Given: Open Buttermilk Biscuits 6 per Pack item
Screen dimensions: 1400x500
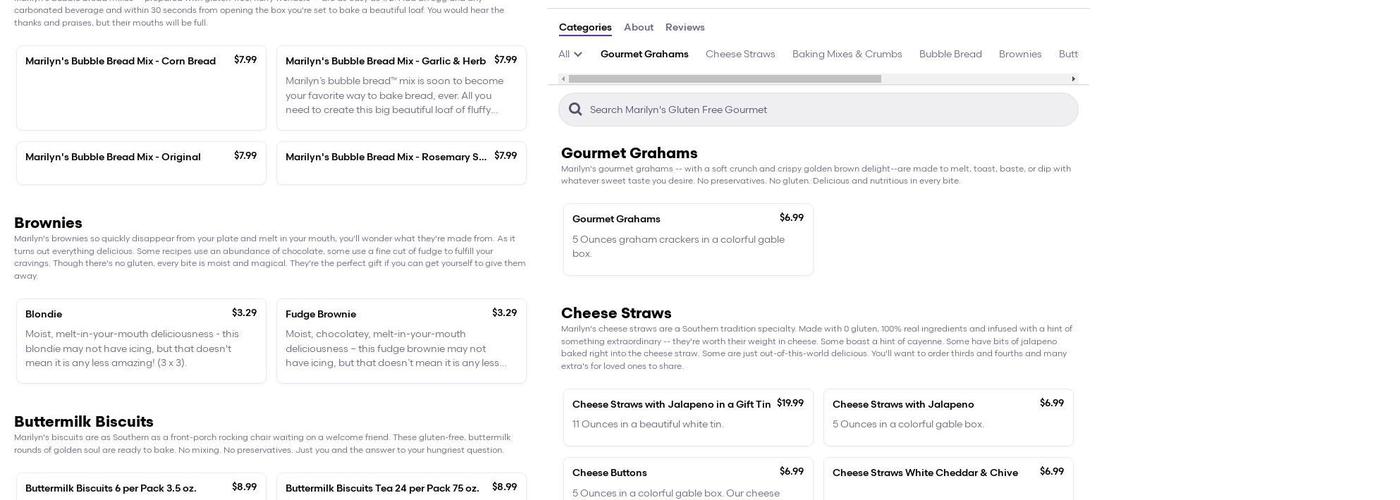Looking at the screenshot, I should [x=141, y=487].
